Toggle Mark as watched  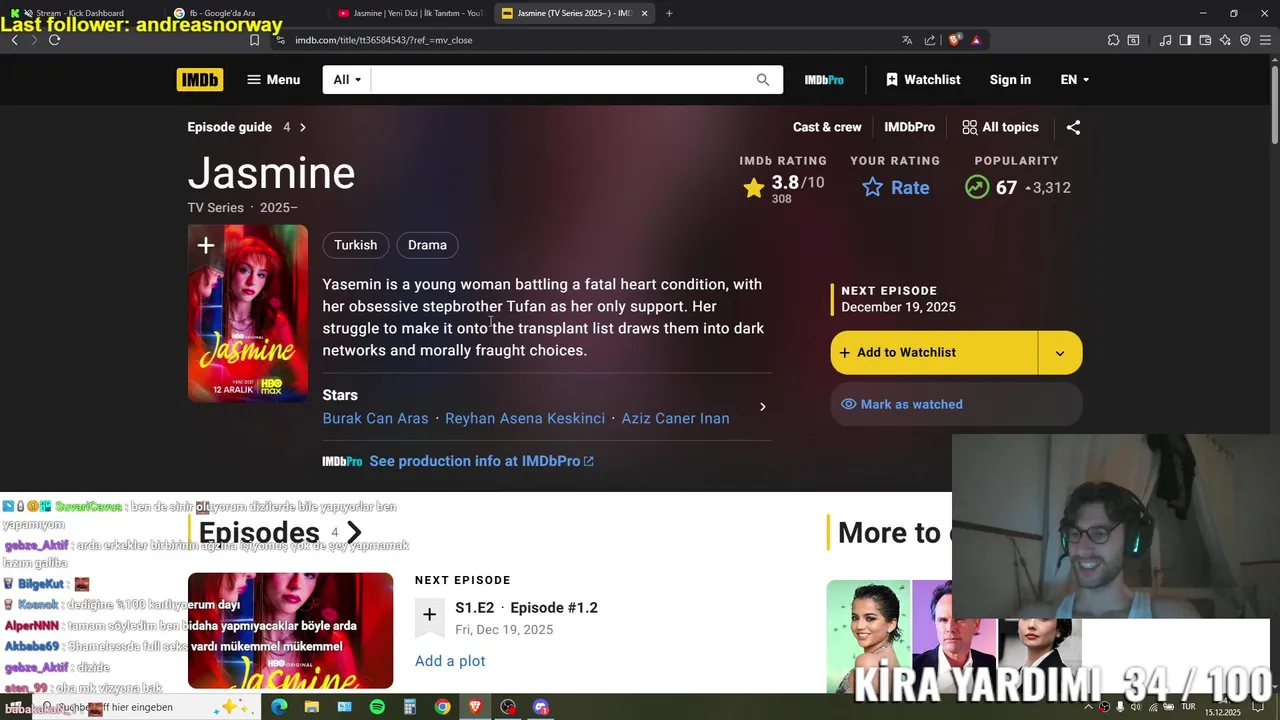[956, 404]
